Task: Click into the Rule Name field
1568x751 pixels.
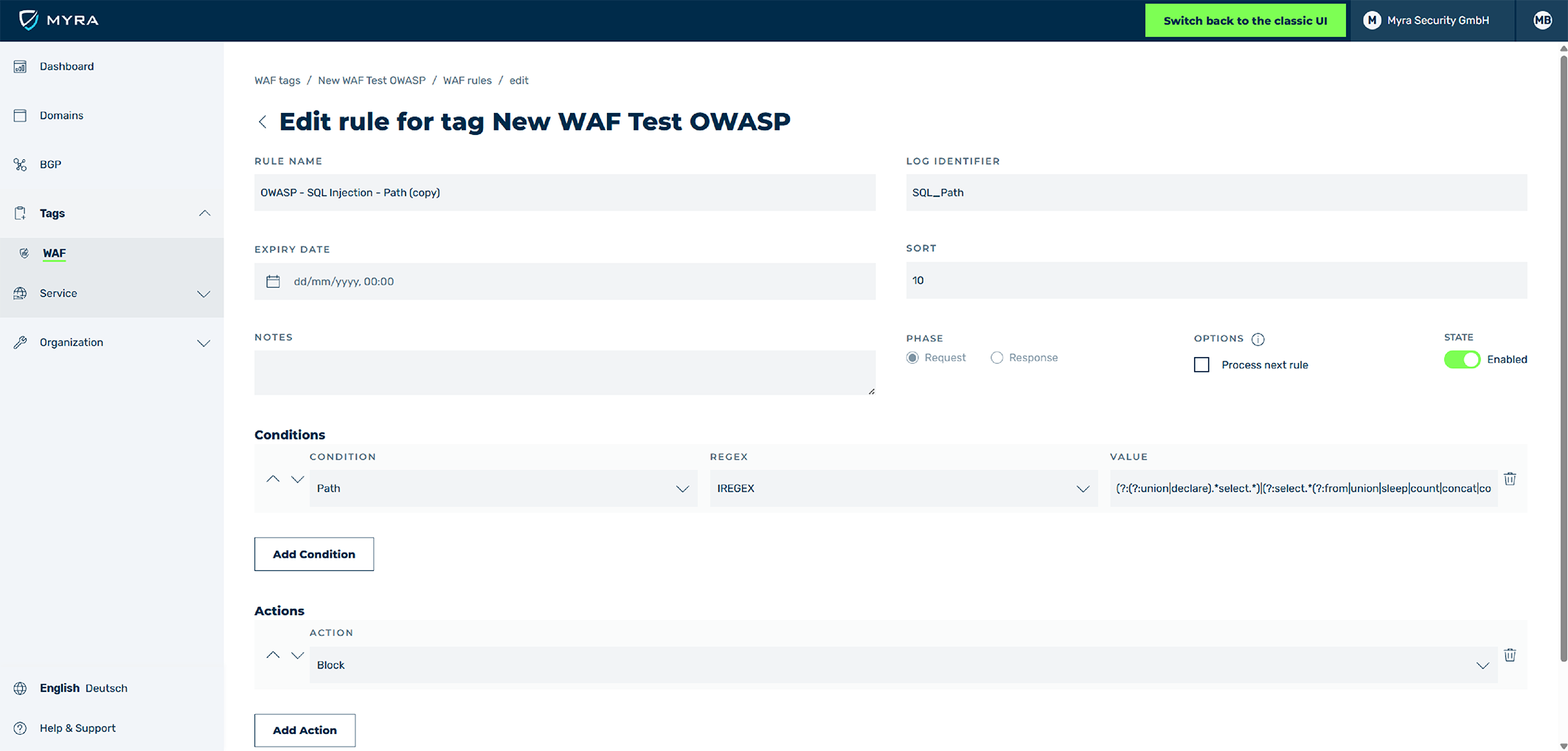Action: pos(565,193)
